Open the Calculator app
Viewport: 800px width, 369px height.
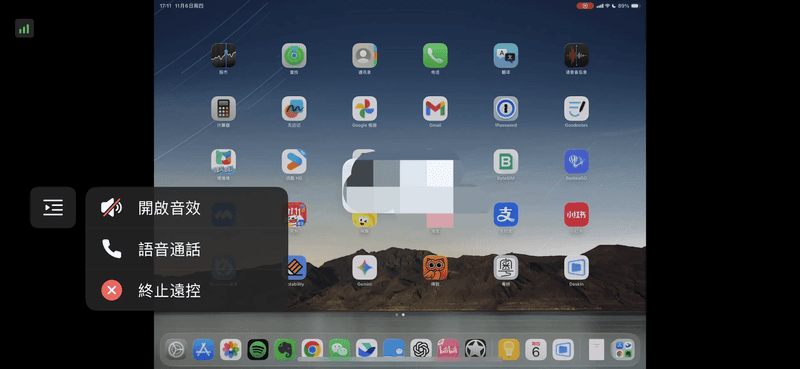pyautogui.click(x=223, y=109)
